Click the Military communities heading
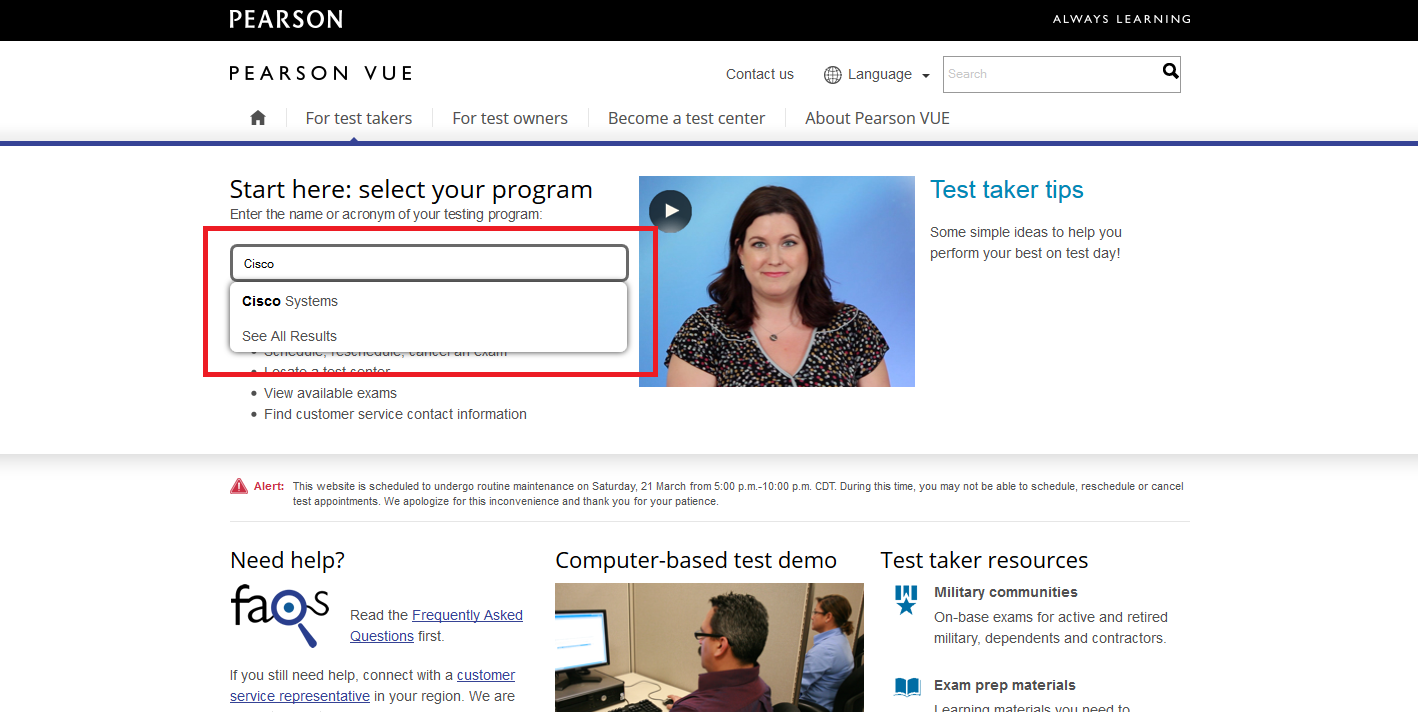 coord(1006,592)
